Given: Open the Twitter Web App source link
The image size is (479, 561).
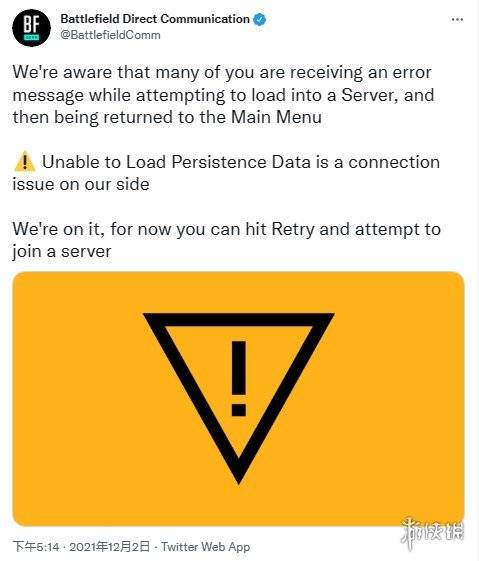Looking at the screenshot, I should (x=205, y=547).
